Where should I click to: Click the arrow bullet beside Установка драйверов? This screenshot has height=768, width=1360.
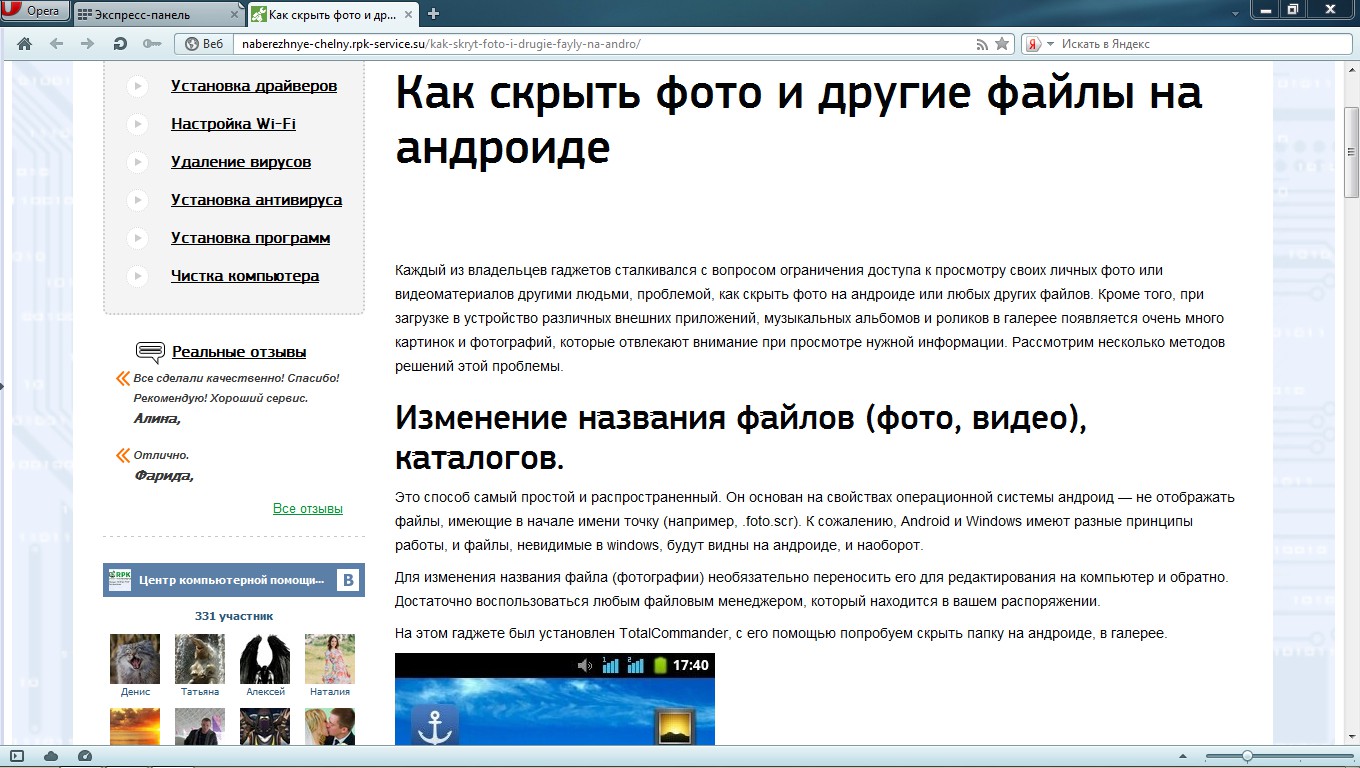point(138,86)
